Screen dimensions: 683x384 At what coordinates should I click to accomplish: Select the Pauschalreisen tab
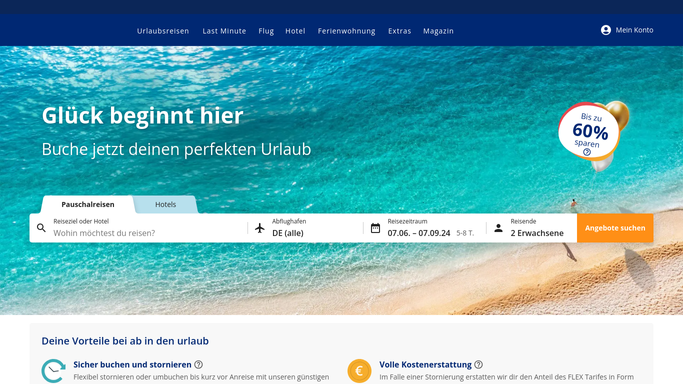coord(88,204)
